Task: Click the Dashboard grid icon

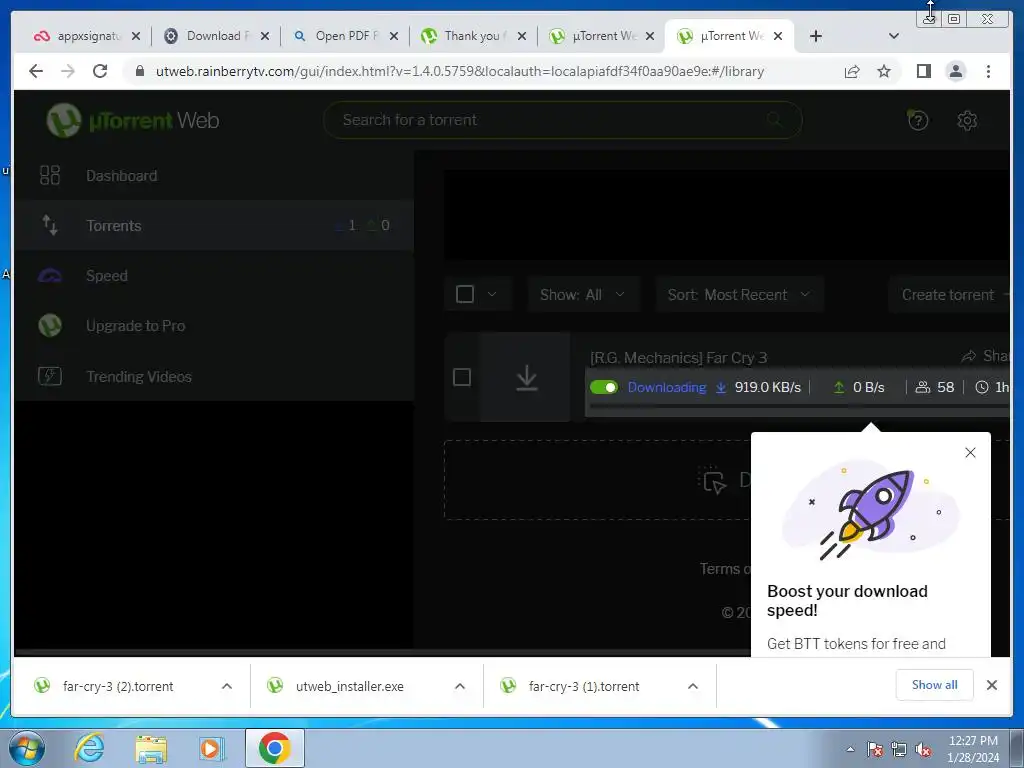Action: click(50, 175)
